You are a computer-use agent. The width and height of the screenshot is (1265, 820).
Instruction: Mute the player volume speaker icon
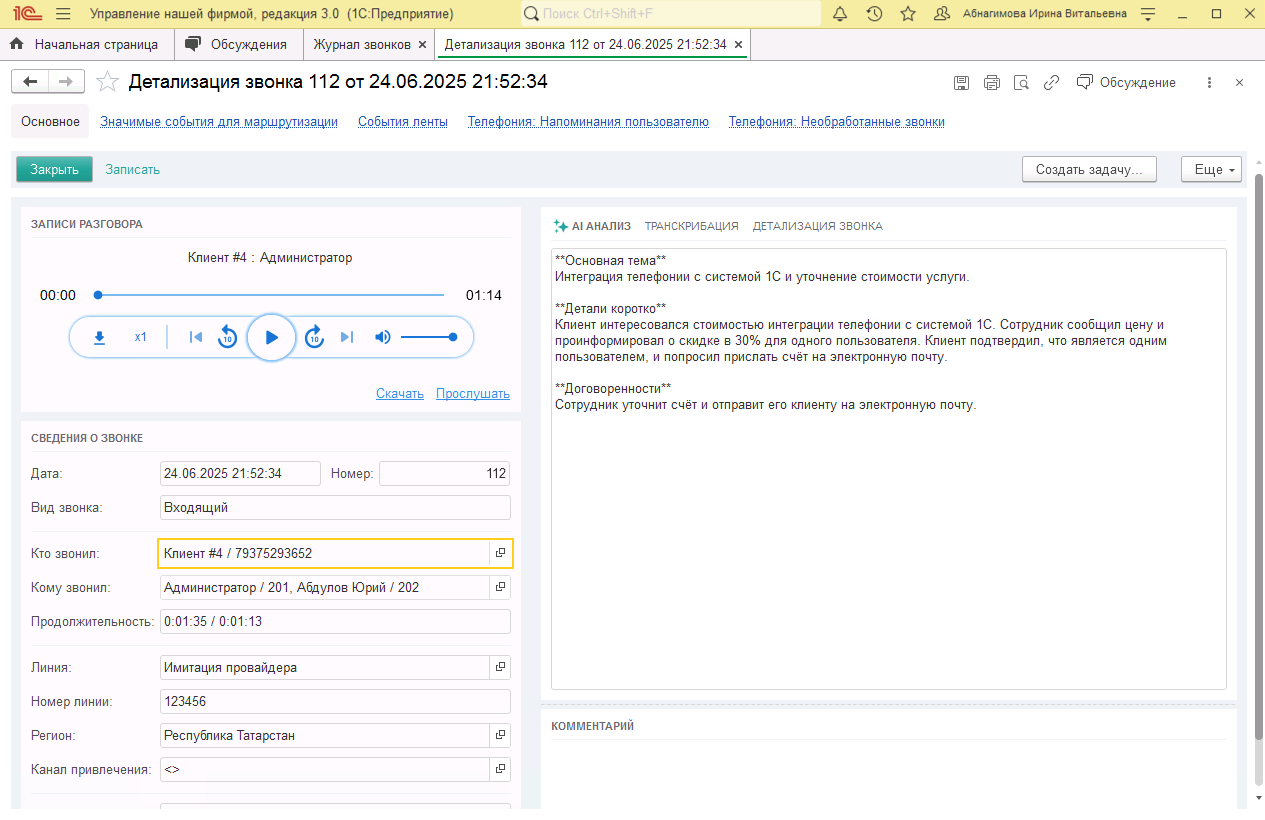(x=382, y=337)
